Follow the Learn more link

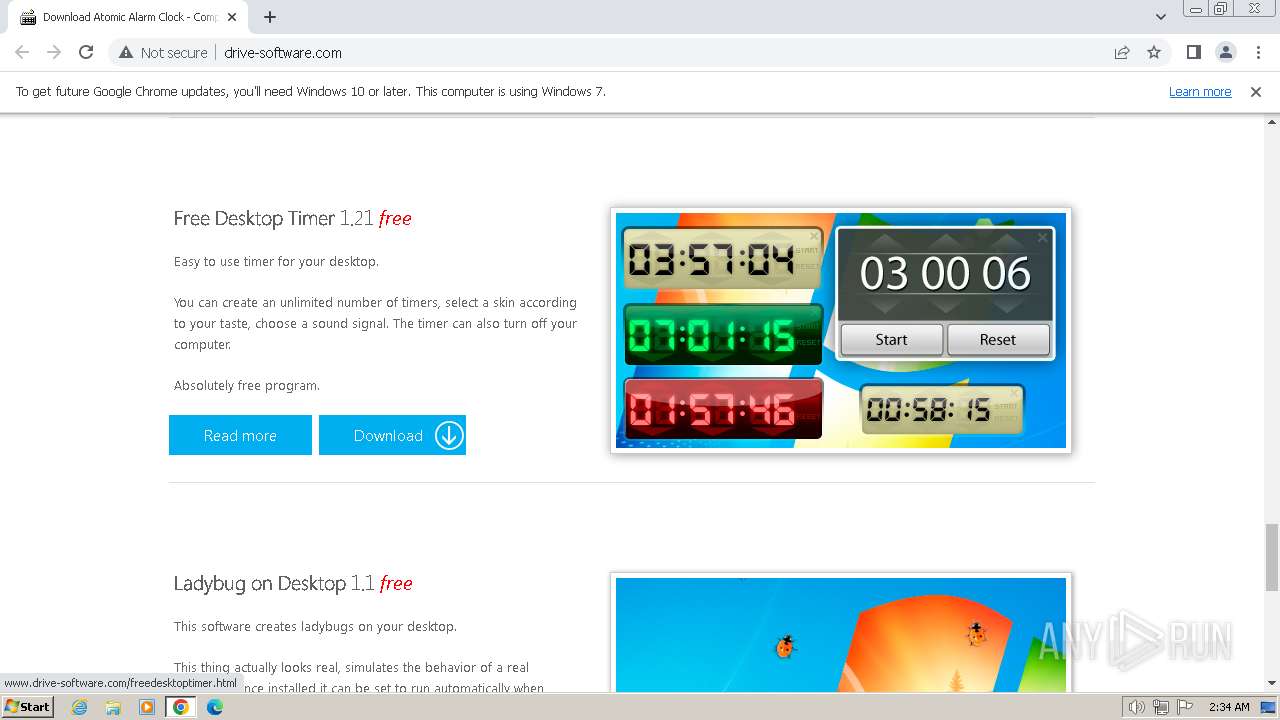[x=1200, y=92]
